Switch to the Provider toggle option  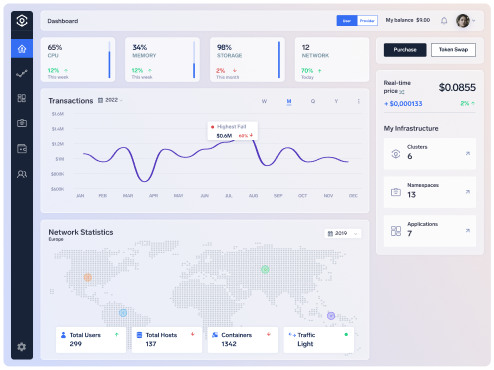pos(367,21)
